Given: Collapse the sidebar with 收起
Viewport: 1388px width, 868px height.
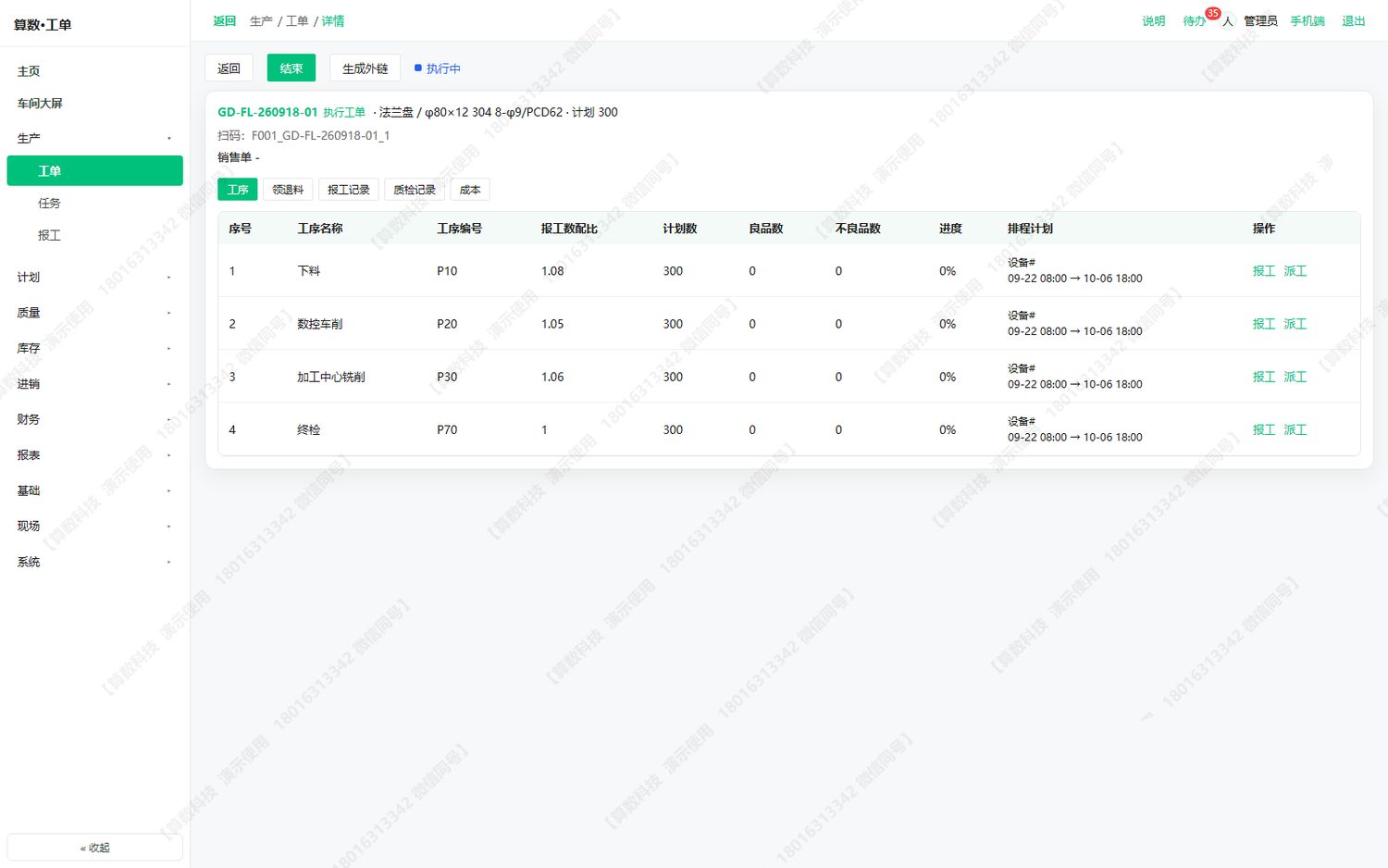Looking at the screenshot, I should point(94,848).
